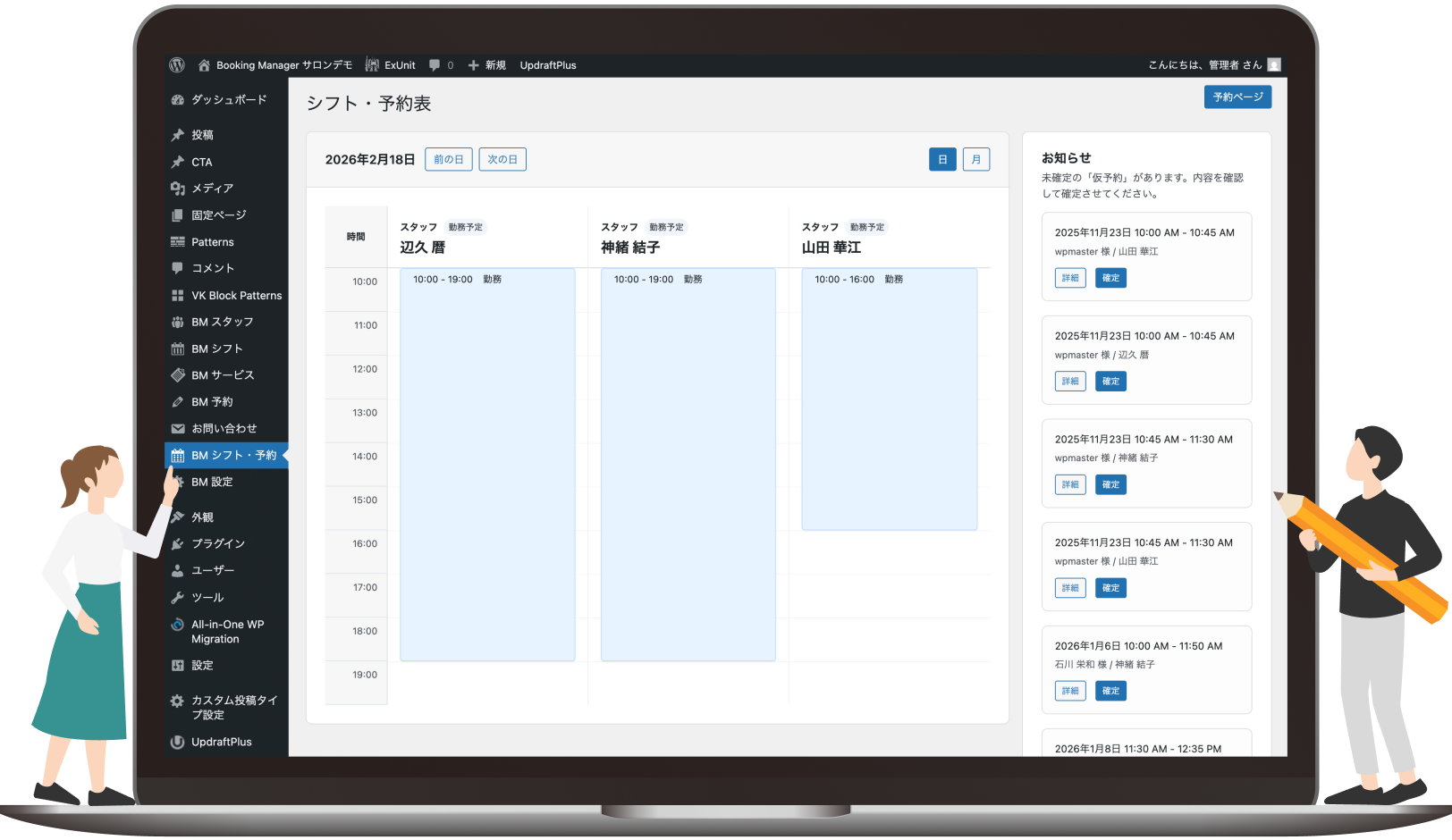Go to previous day with 前の日
Viewport: 1452px width, 840px height.
tap(448, 159)
